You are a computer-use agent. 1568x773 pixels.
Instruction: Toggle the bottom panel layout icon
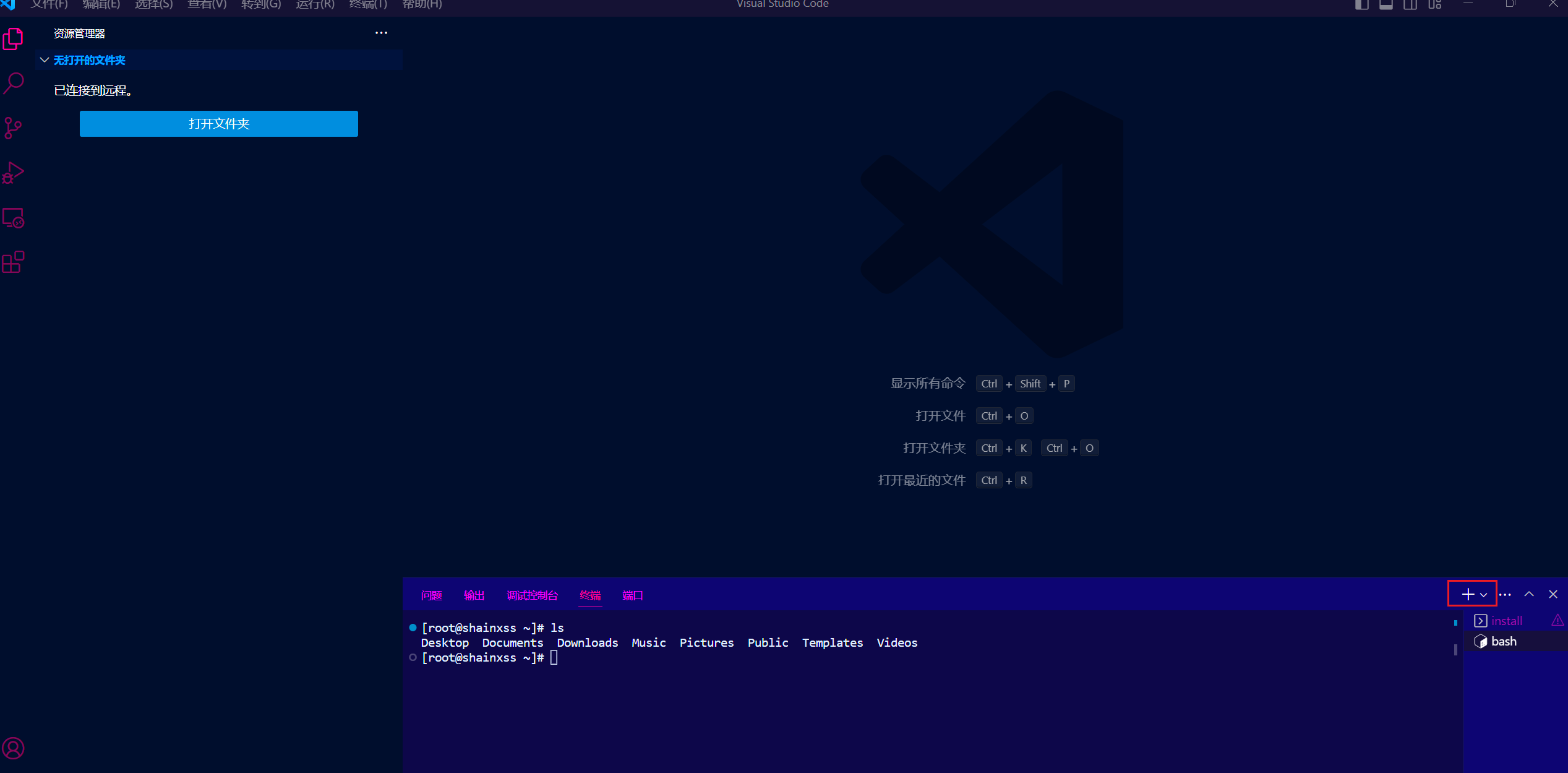click(x=1386, y=5)
